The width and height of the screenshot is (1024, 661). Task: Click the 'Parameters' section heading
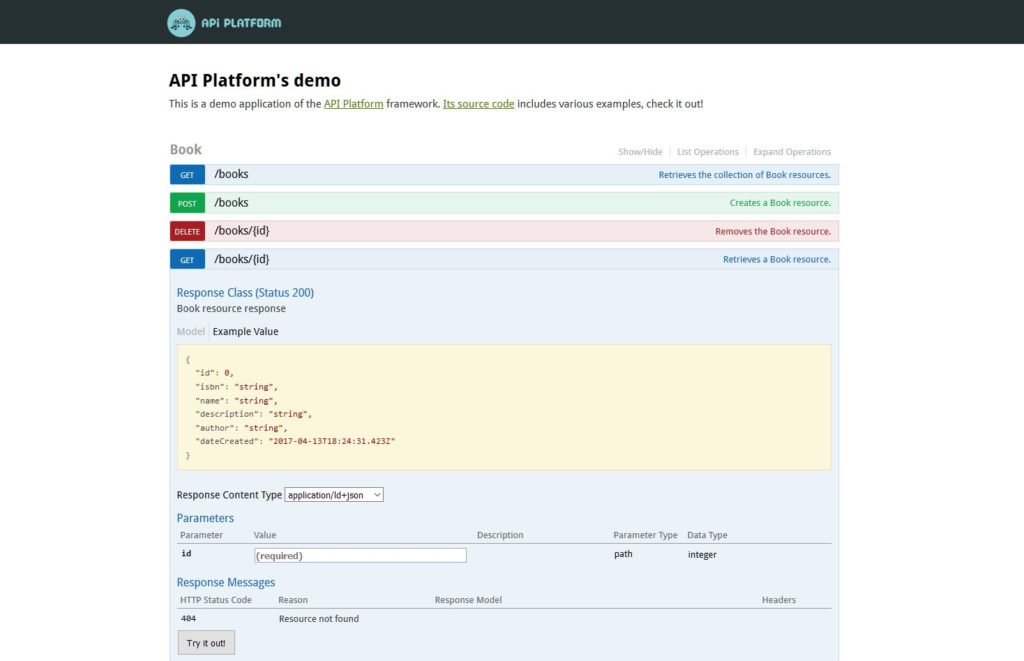205,518
